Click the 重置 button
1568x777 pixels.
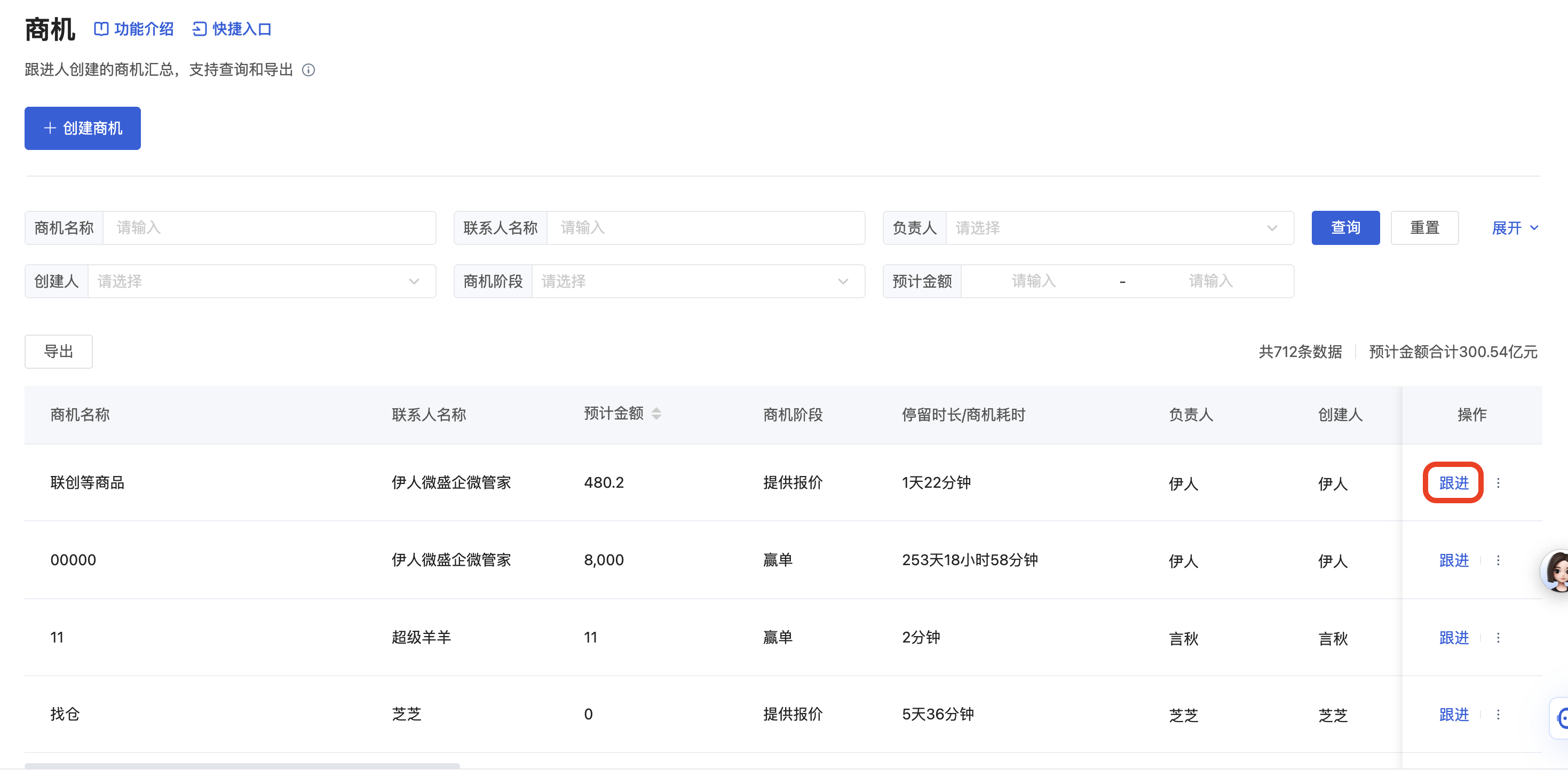pyautogui.click(x=1424, y=227)
